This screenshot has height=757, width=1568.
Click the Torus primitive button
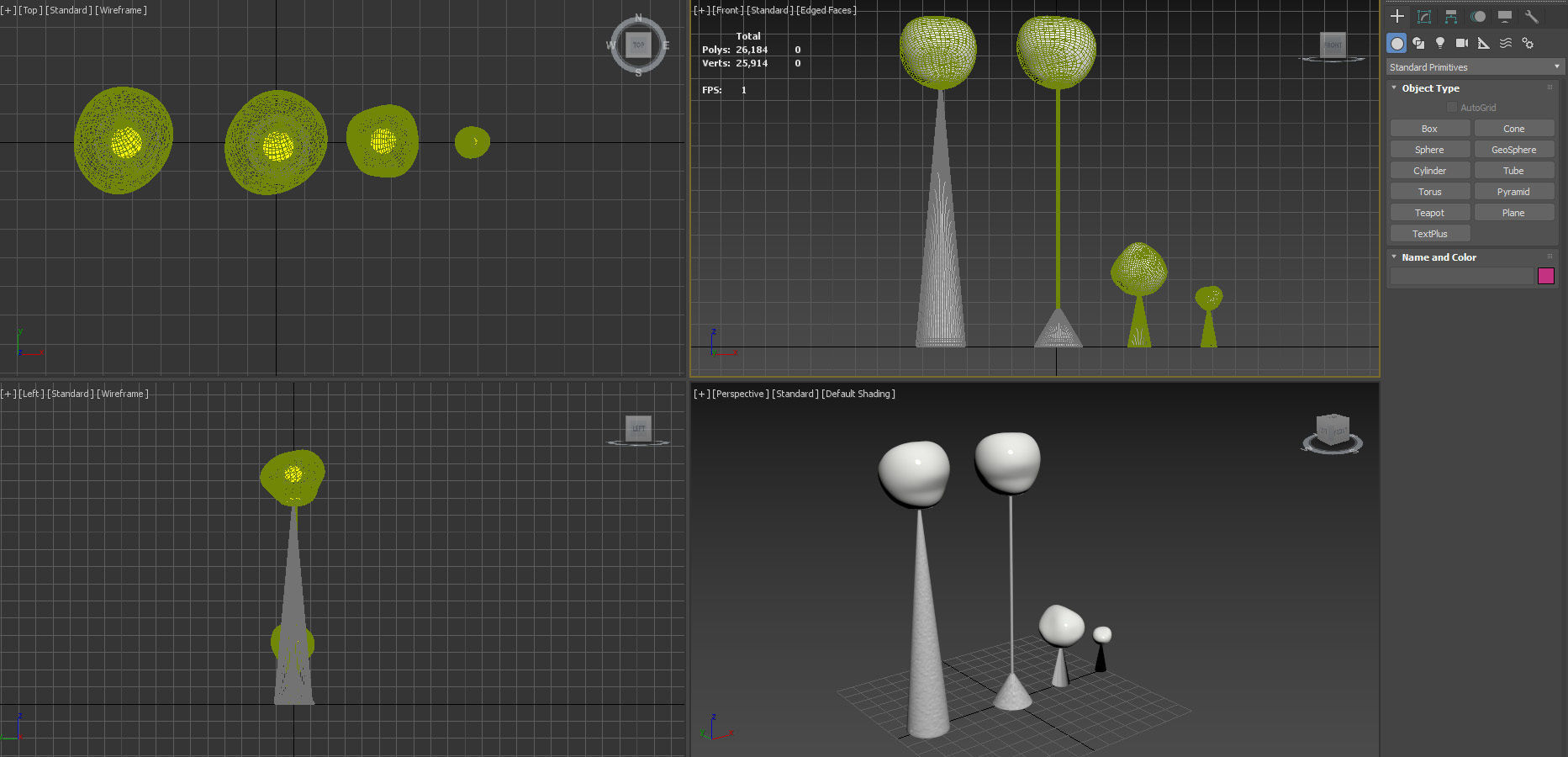click(x=1430, y=192)
